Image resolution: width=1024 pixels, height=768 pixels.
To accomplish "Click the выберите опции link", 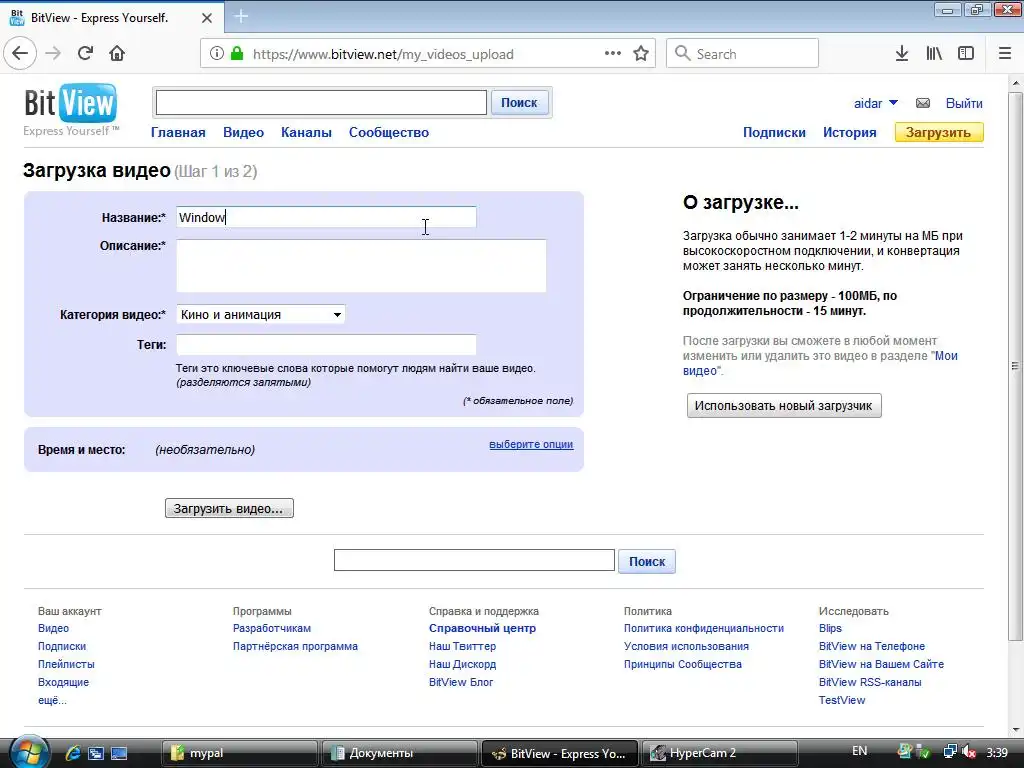I will (531, 444).
